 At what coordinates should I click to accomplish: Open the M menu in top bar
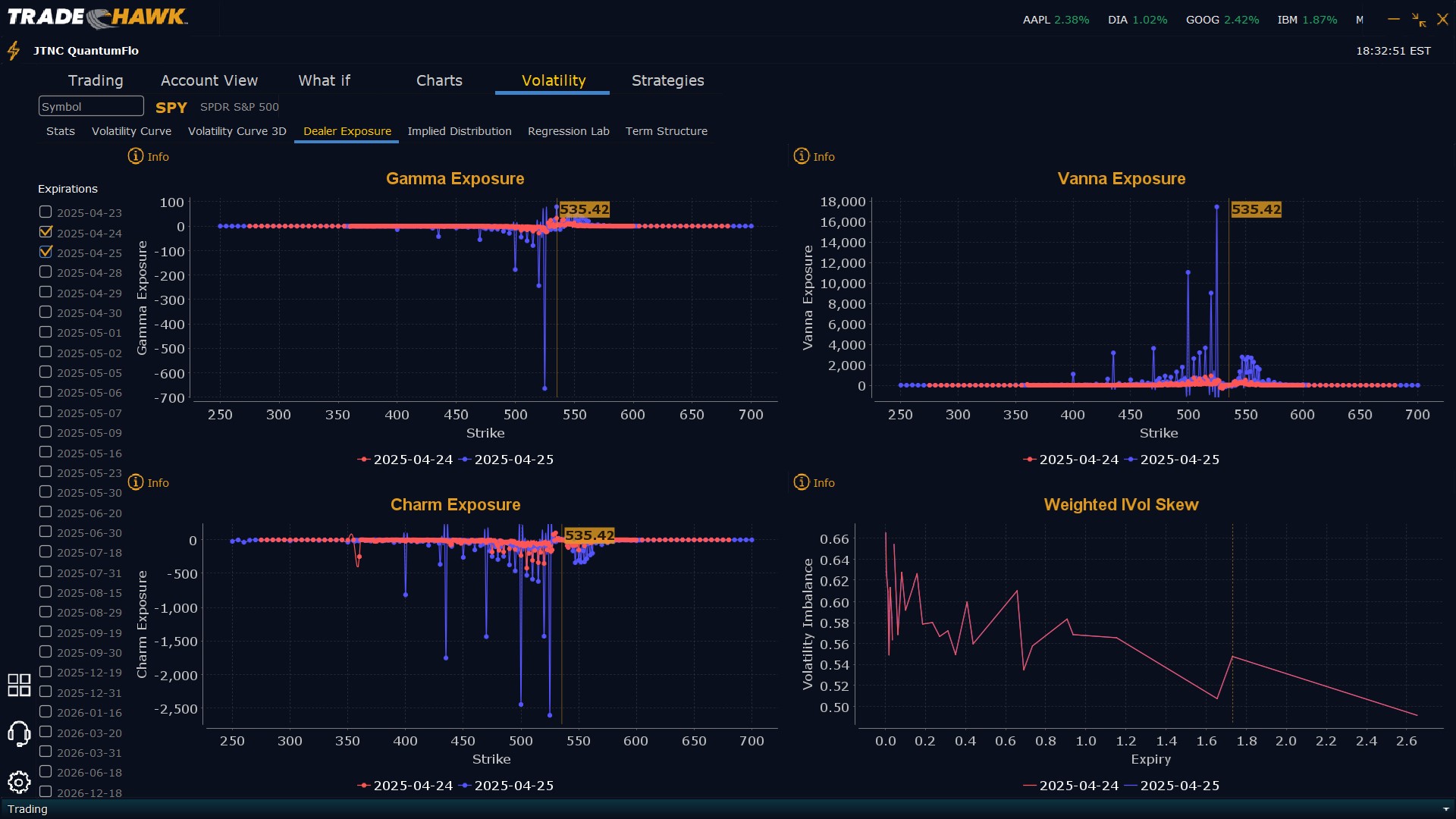point(1360,20)
